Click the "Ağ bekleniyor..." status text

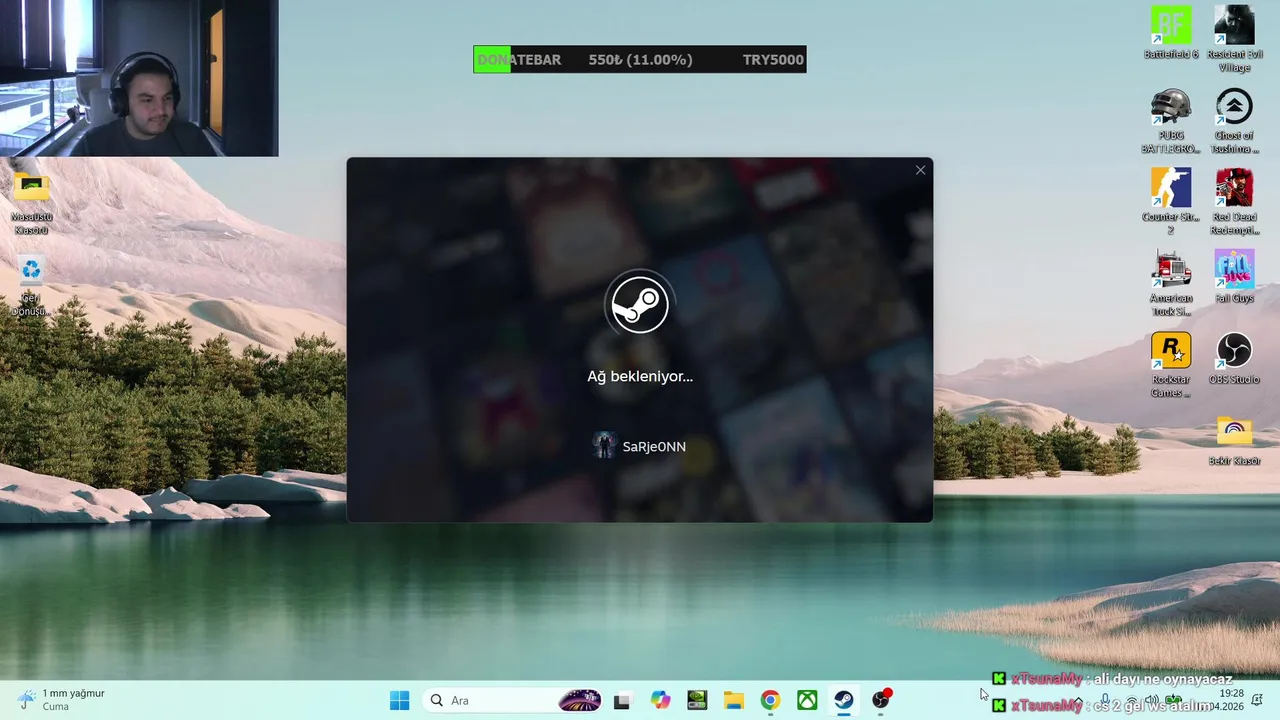[640, 377]
